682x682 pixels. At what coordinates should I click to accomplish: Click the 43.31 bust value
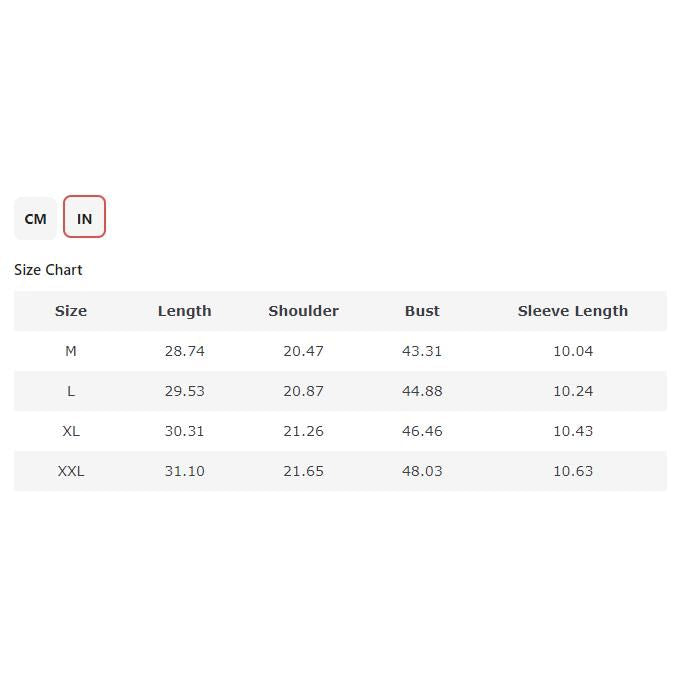point(422,351)
